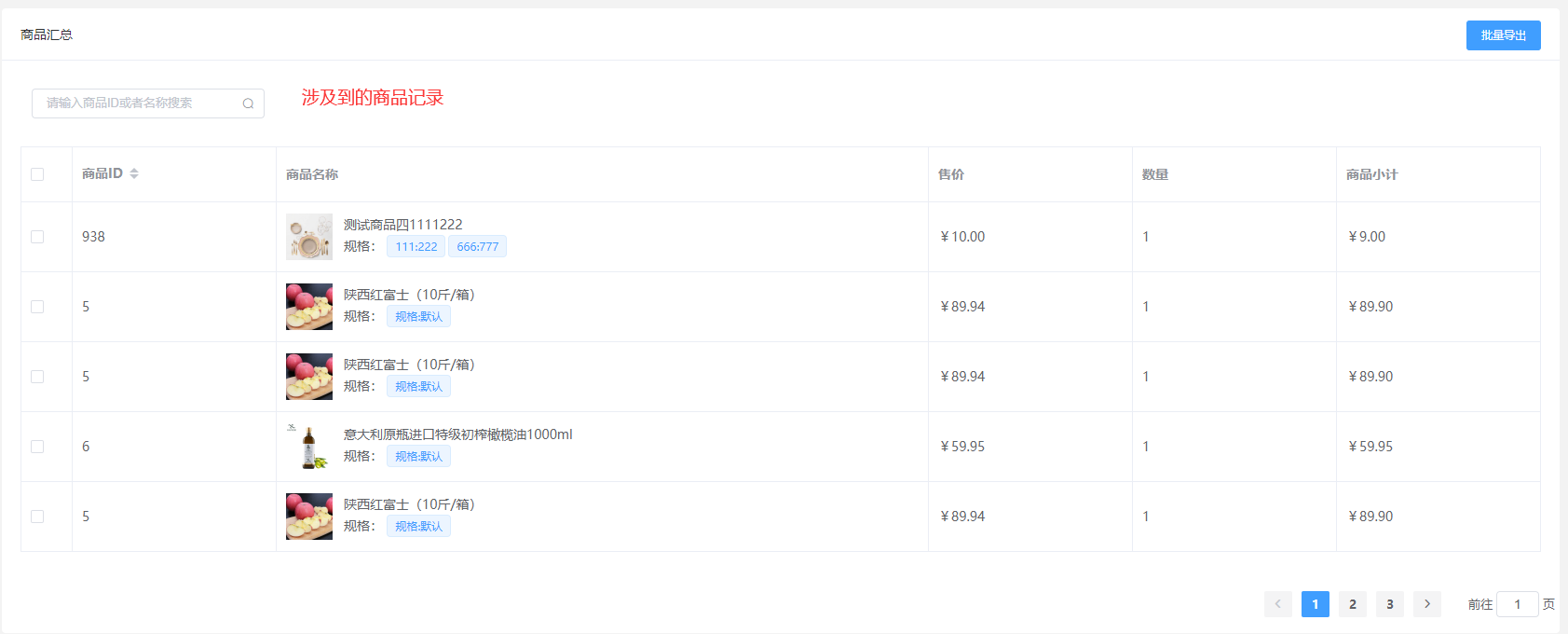The width and height of the screenshot is (1568, 634).
Task: Go to the next page arrow
Action: (x=1426, y=604)
